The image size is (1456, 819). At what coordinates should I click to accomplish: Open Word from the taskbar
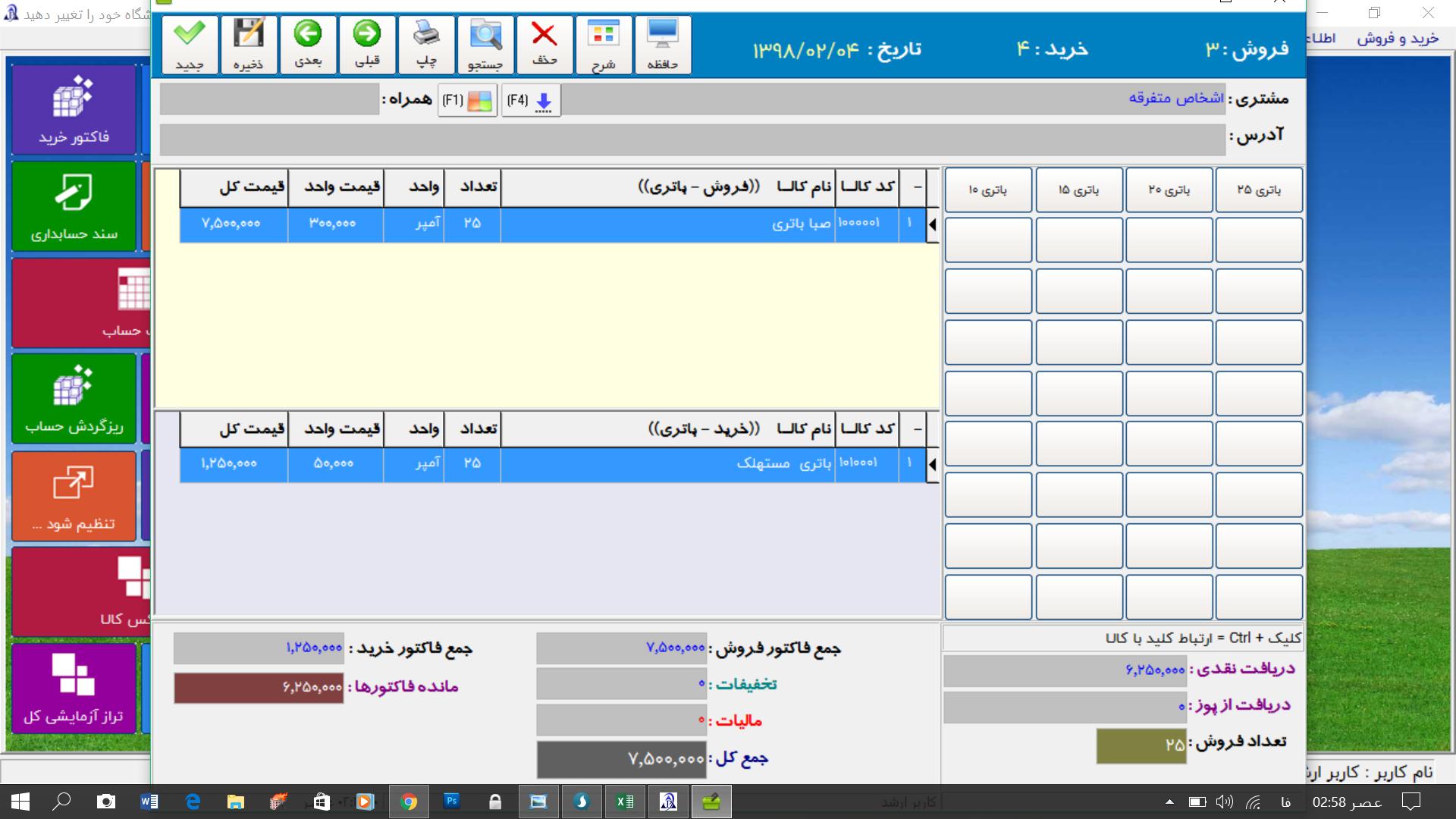pyautogui.click(x=149, y=802)
